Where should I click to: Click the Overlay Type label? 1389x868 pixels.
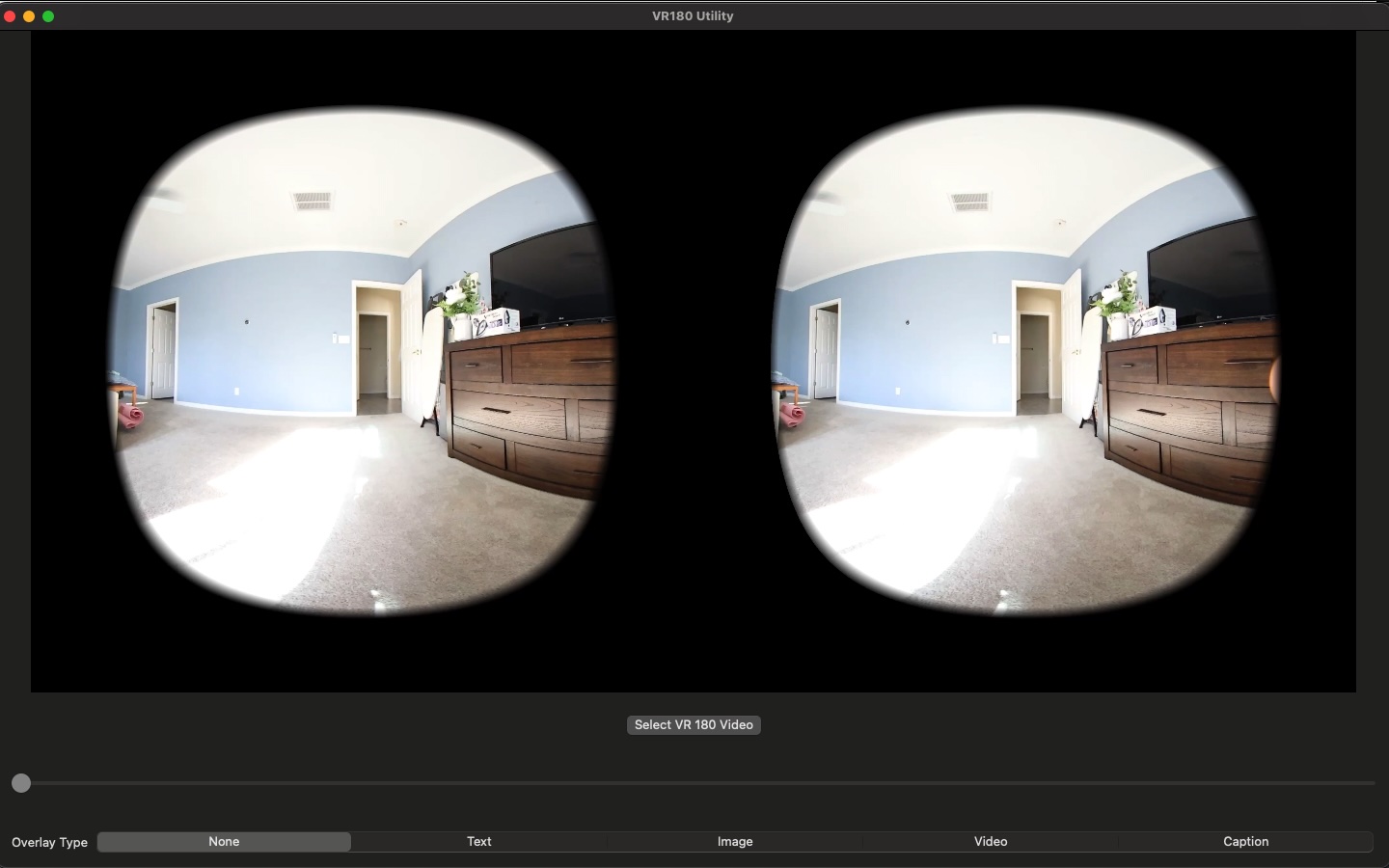(48, 842)
